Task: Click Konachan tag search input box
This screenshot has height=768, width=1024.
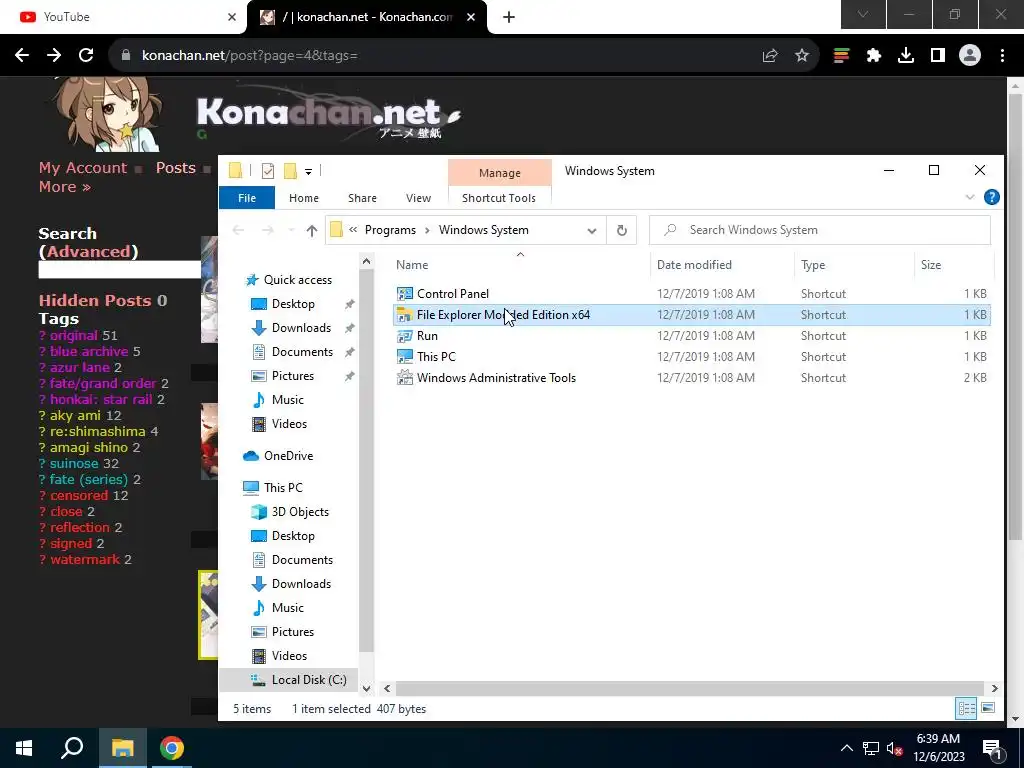Action: 120,270
